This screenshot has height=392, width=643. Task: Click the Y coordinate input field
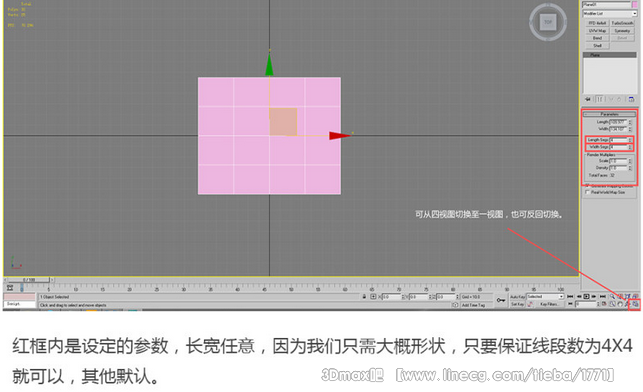point(418,296)
